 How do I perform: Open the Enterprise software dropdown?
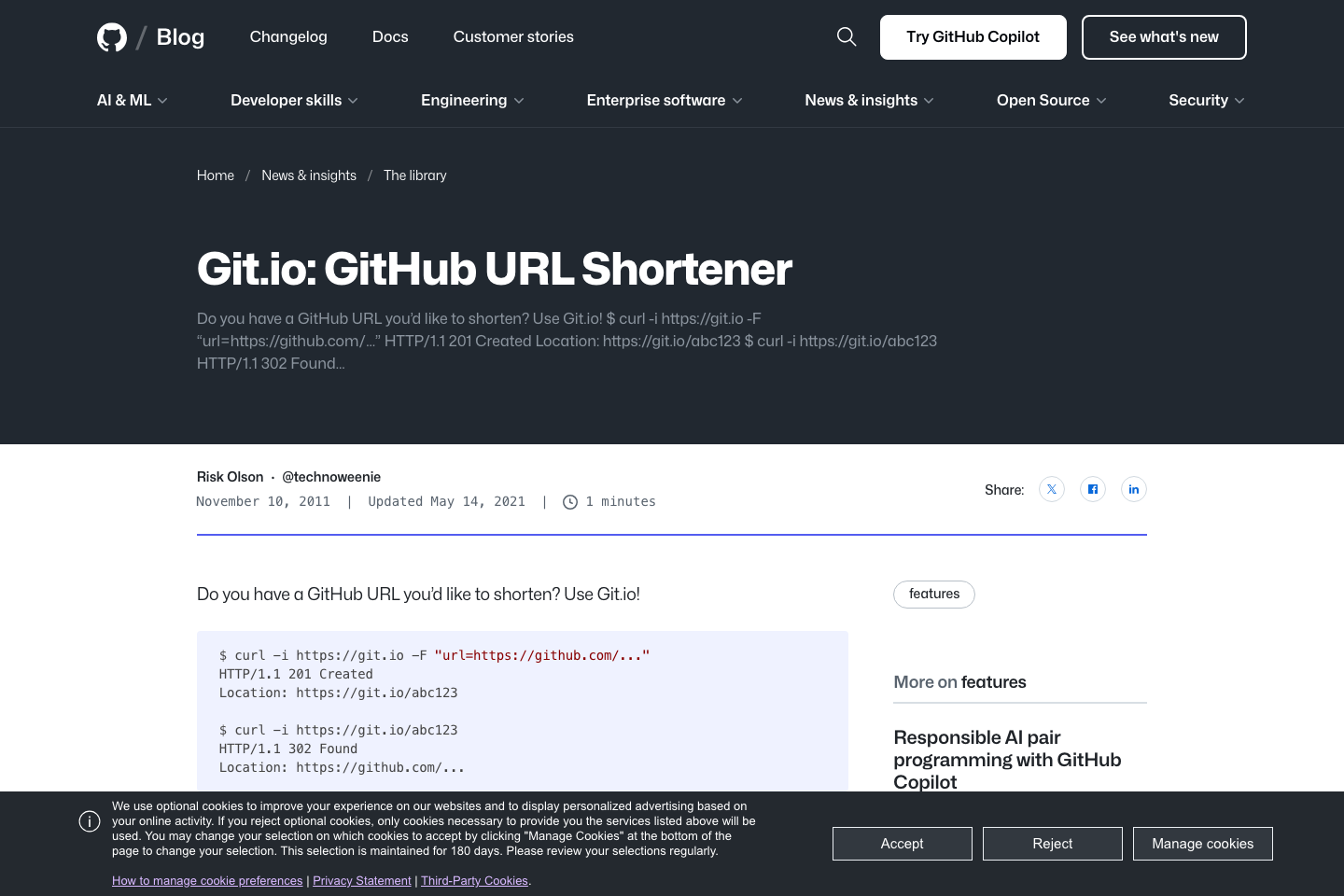pos(664,100)
